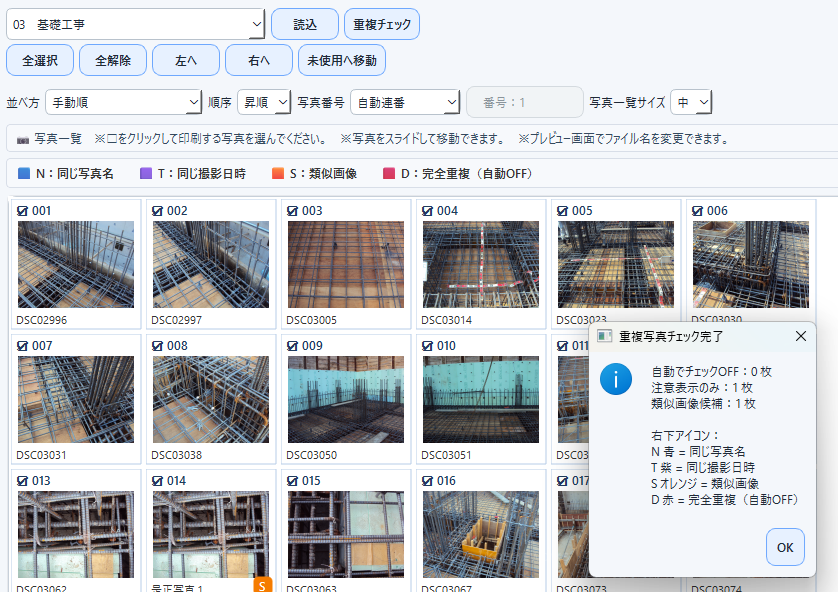Click file name DSC02996

point(42,320)
